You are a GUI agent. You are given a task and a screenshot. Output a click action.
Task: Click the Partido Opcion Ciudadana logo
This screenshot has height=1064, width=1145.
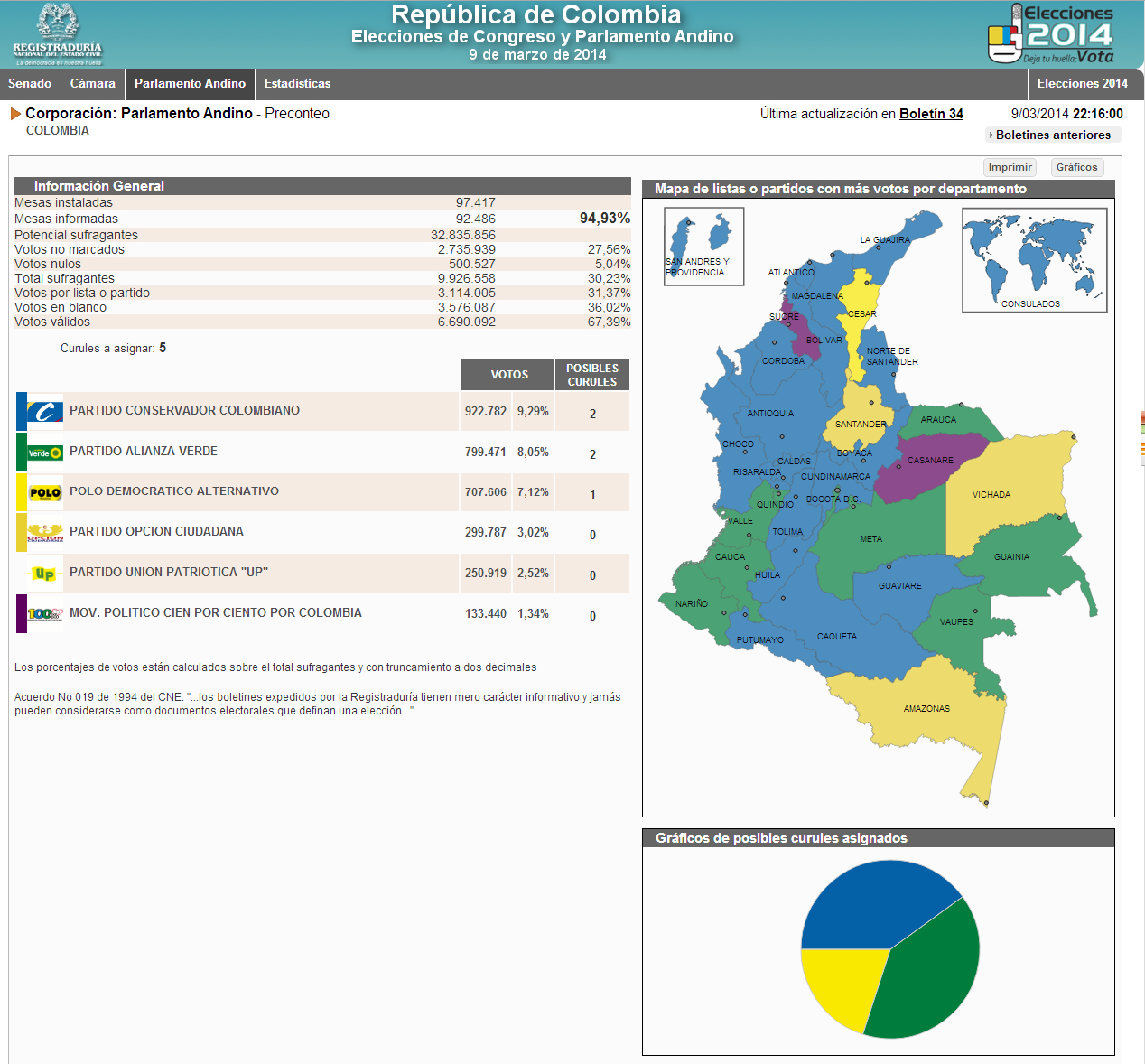[44, 533]
